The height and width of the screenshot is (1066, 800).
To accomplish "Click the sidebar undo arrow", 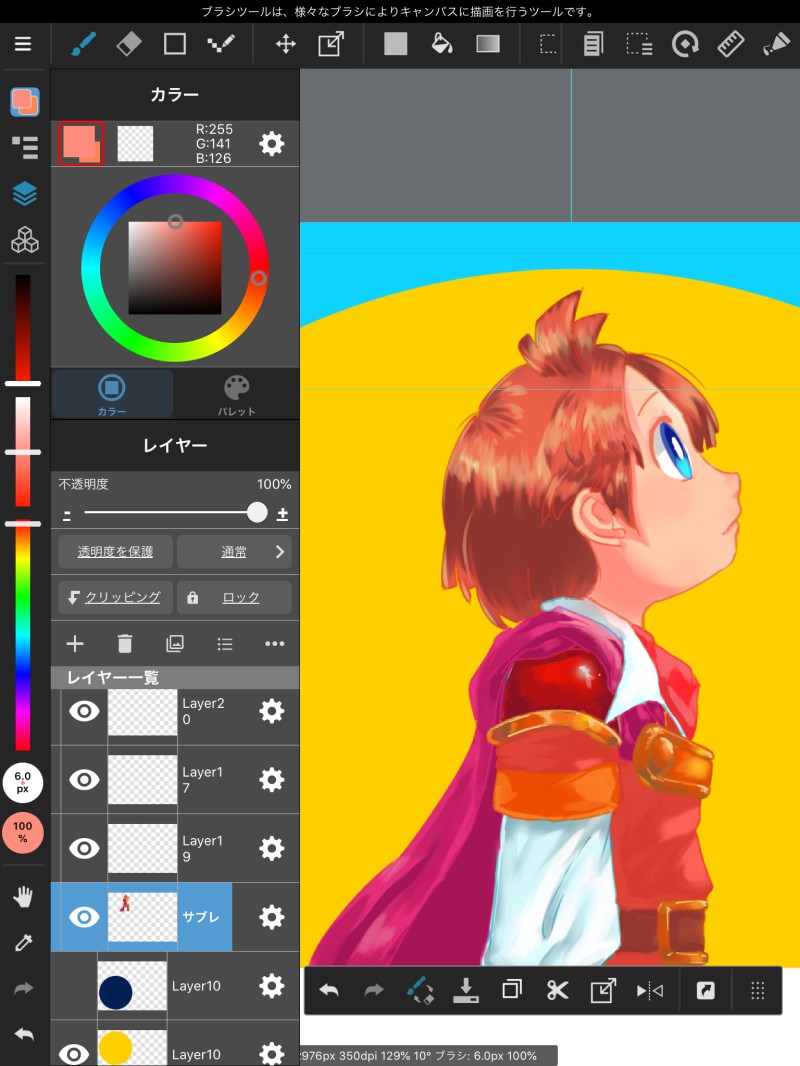I will pos(23,1035).
